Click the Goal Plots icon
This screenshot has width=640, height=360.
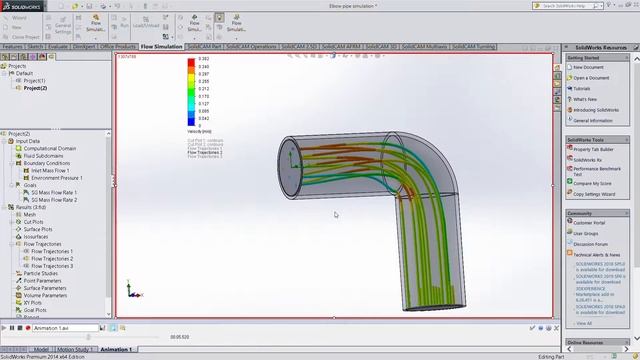click(x=18, y=310)
